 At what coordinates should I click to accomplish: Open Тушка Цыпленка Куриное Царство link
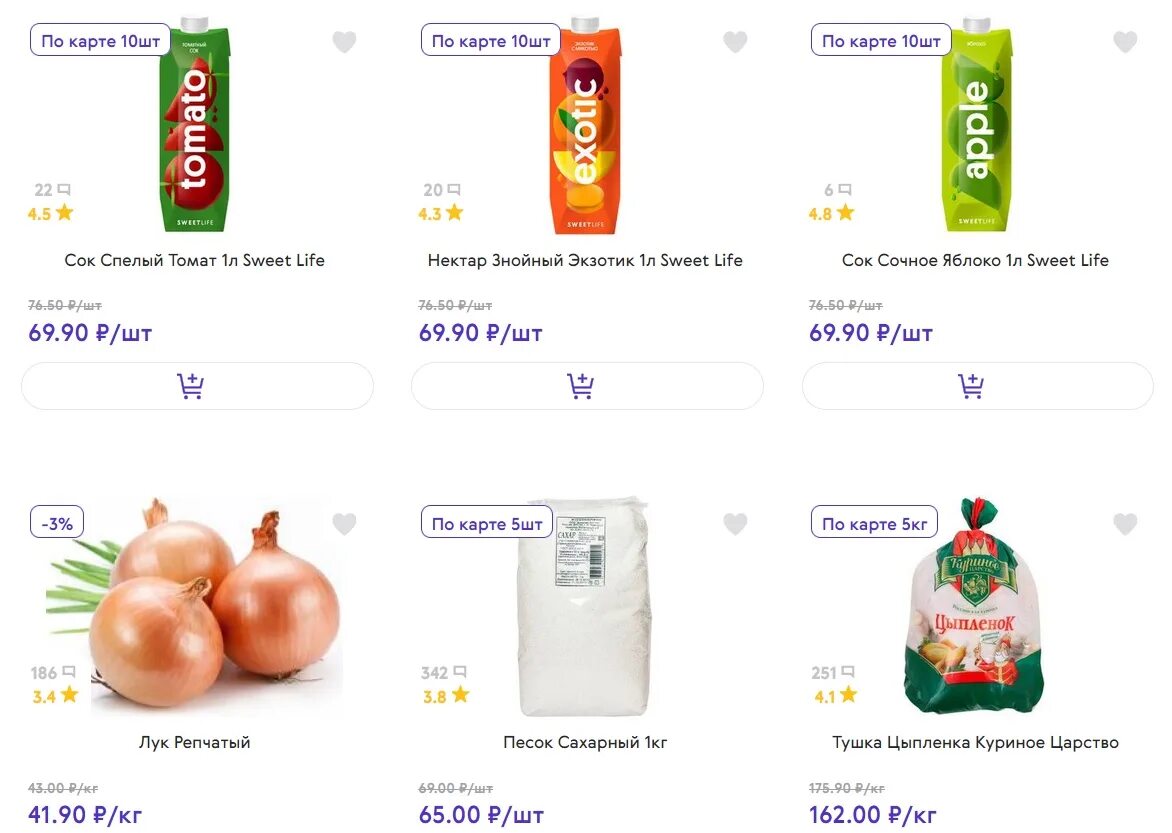975,742
